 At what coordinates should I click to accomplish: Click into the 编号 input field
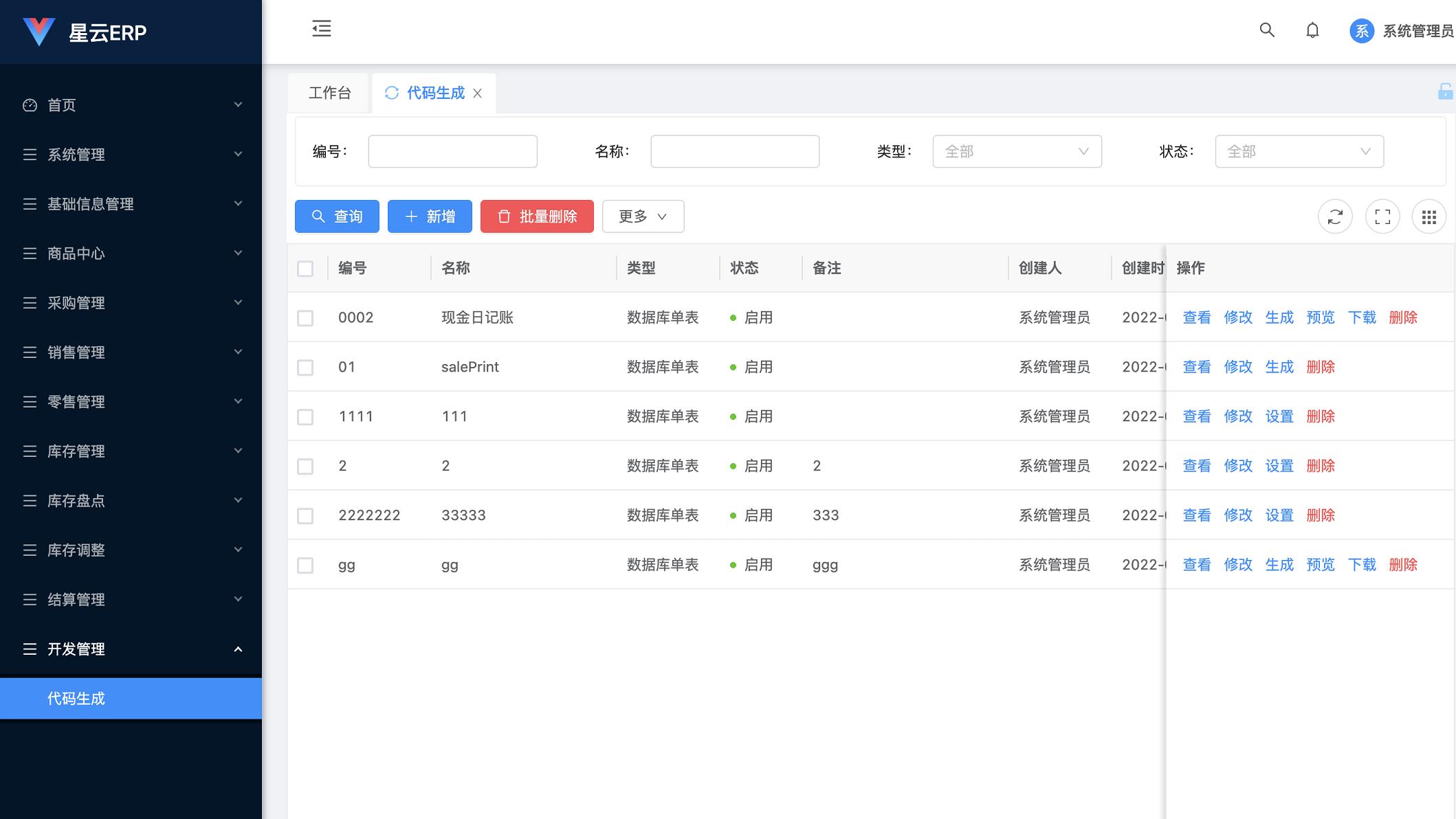coord(453,151)
